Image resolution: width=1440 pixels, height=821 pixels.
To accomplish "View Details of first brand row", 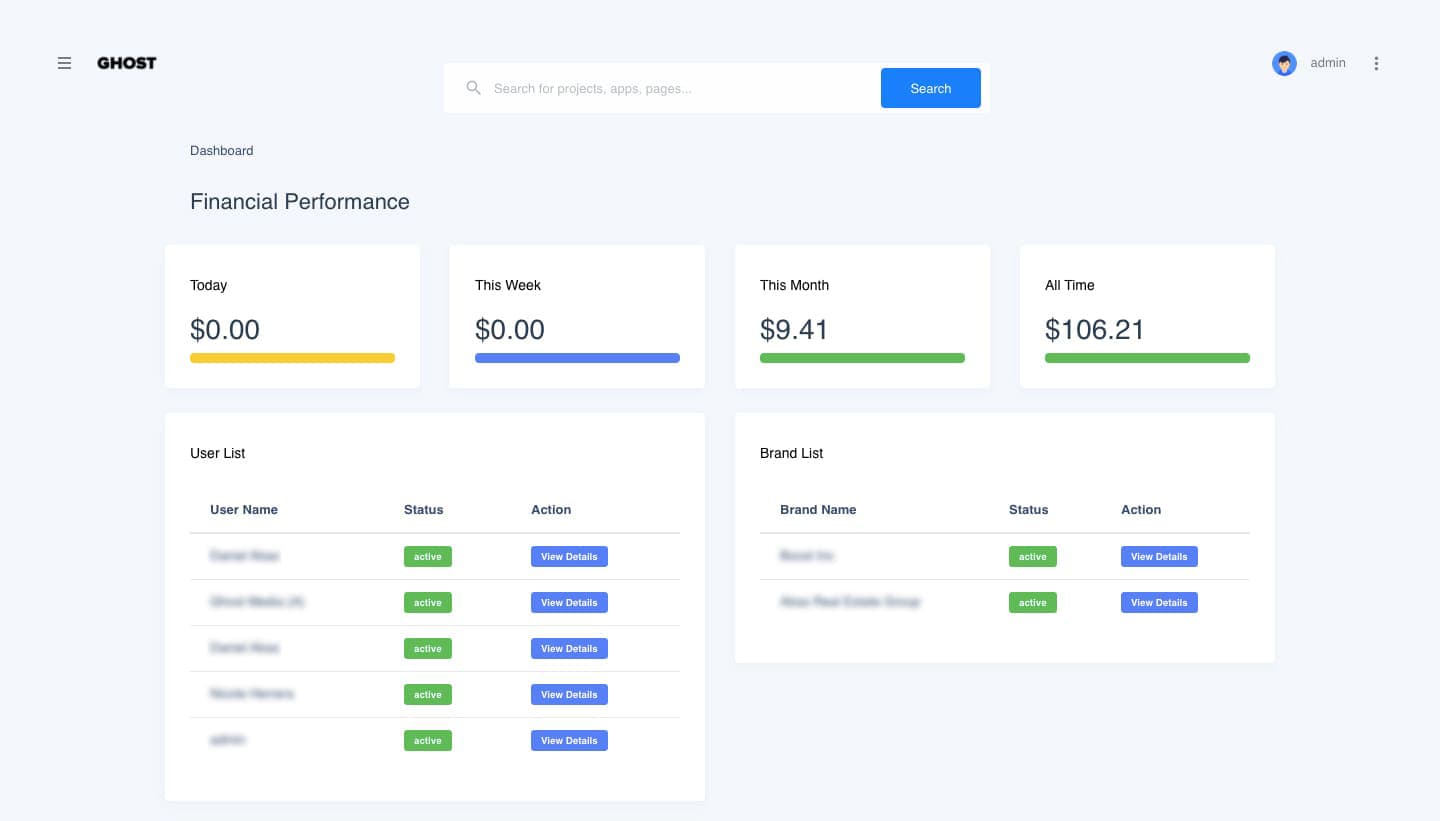I will pos(1159,557).
